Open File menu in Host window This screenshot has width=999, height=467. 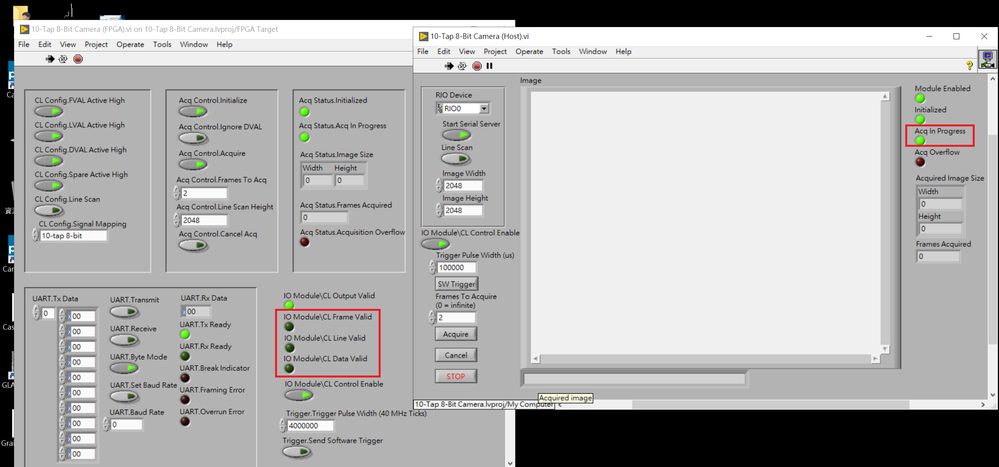pyautogui.click(x=423, y=52)
